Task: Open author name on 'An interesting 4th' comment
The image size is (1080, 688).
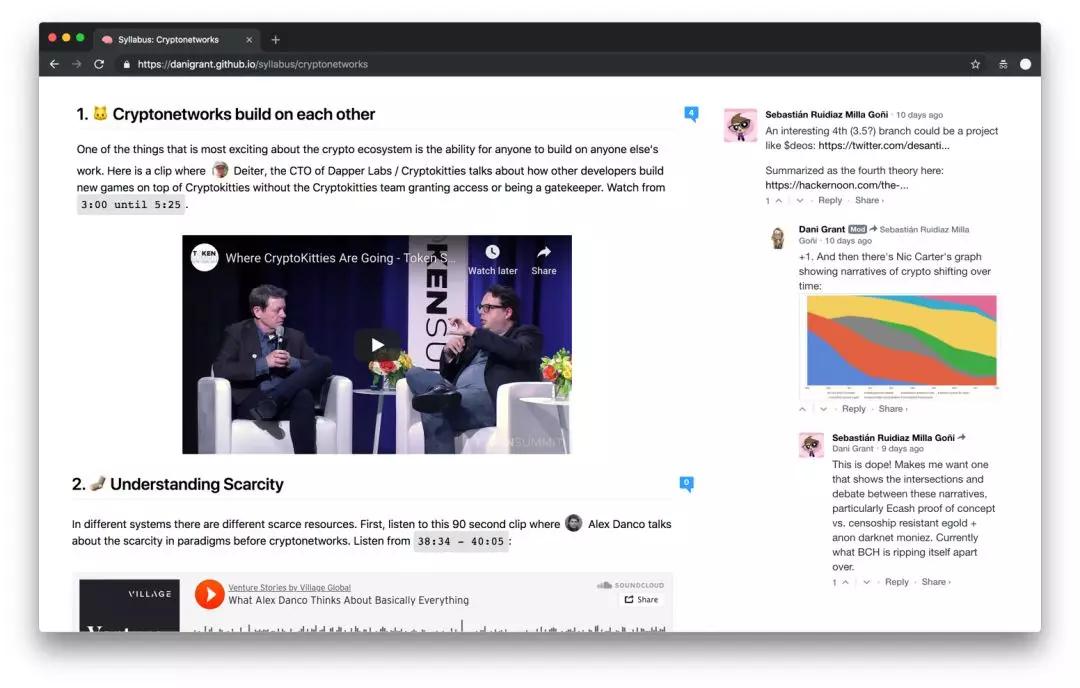Action: tap(827, 115)
